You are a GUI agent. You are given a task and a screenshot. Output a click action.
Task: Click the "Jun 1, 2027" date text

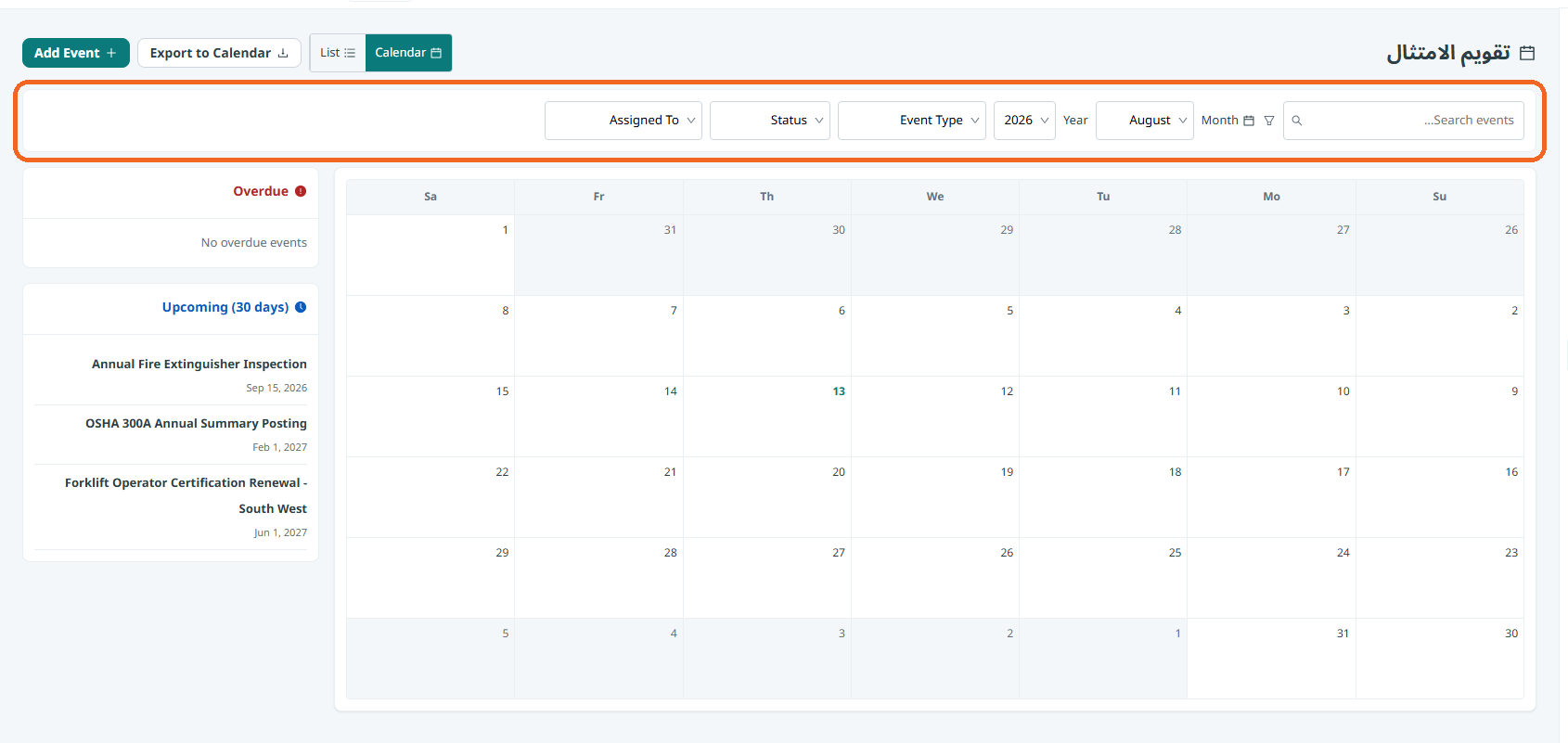coord(280,532)
